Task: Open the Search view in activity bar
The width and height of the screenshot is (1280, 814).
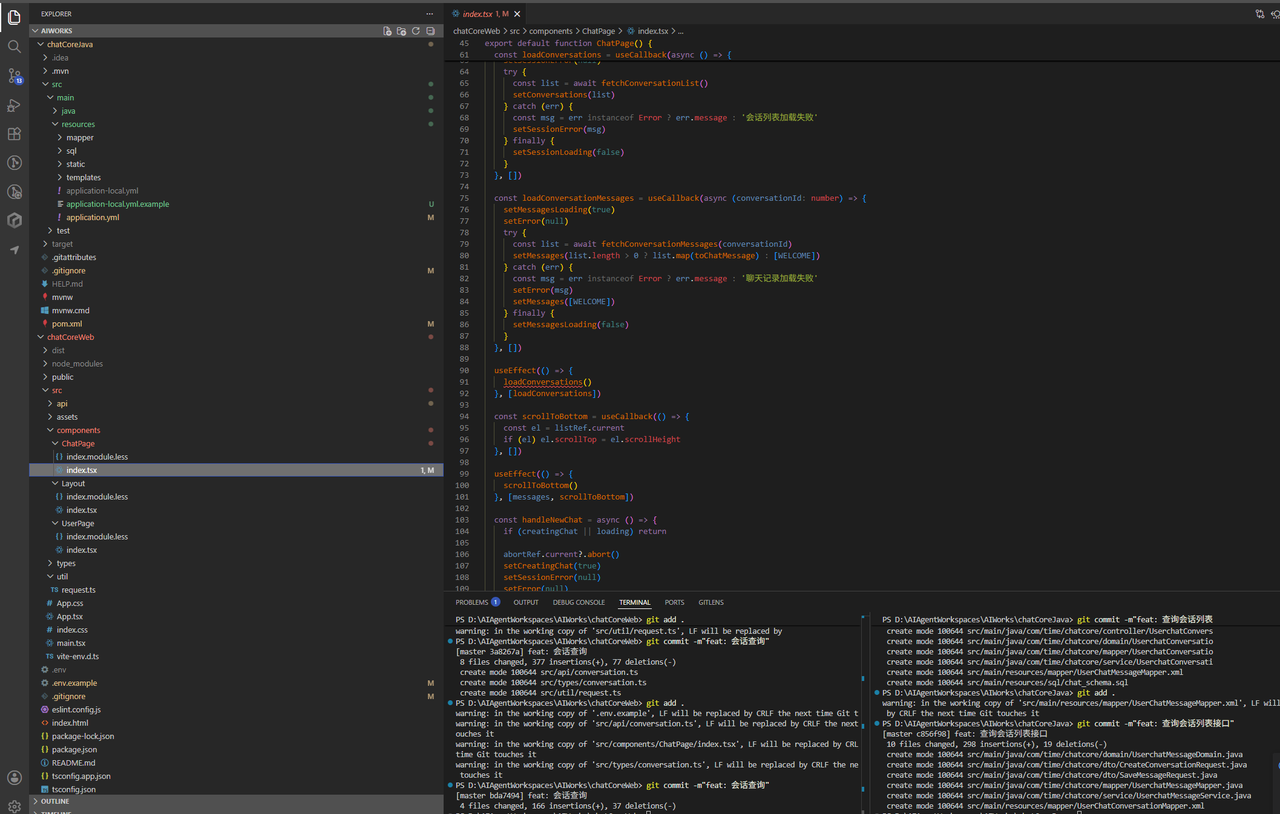Action: 14,46
